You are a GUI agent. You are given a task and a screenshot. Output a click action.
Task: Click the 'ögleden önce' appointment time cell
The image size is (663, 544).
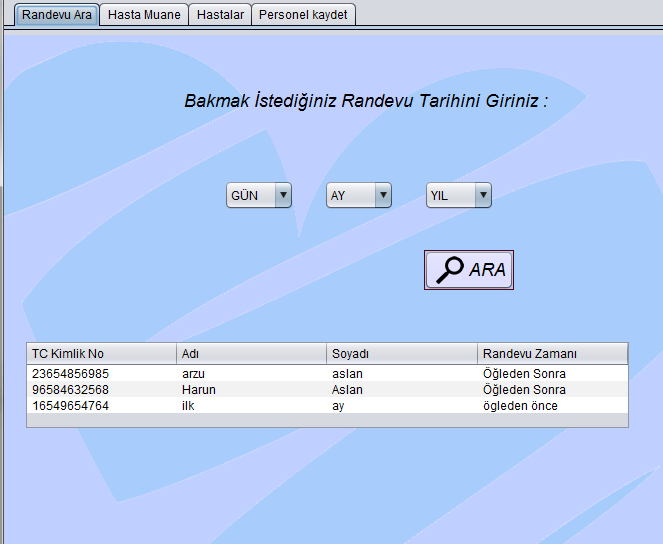click(x=520, y=406)
